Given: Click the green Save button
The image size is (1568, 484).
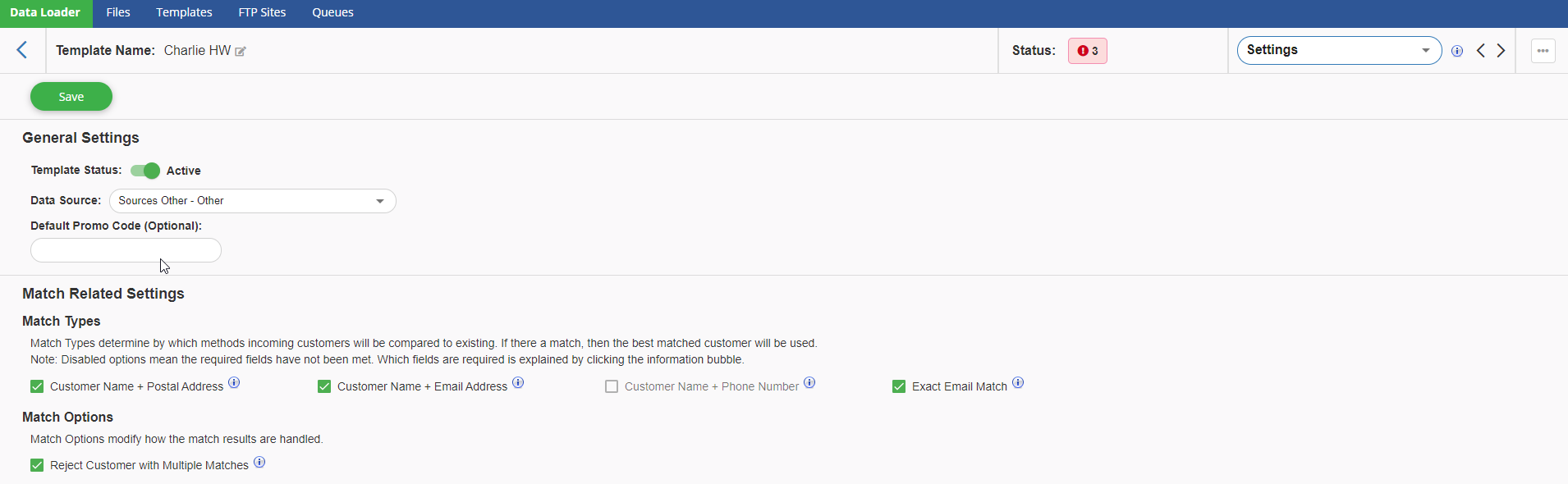Looking at the screenshot, I should click(x=71, y=97).
